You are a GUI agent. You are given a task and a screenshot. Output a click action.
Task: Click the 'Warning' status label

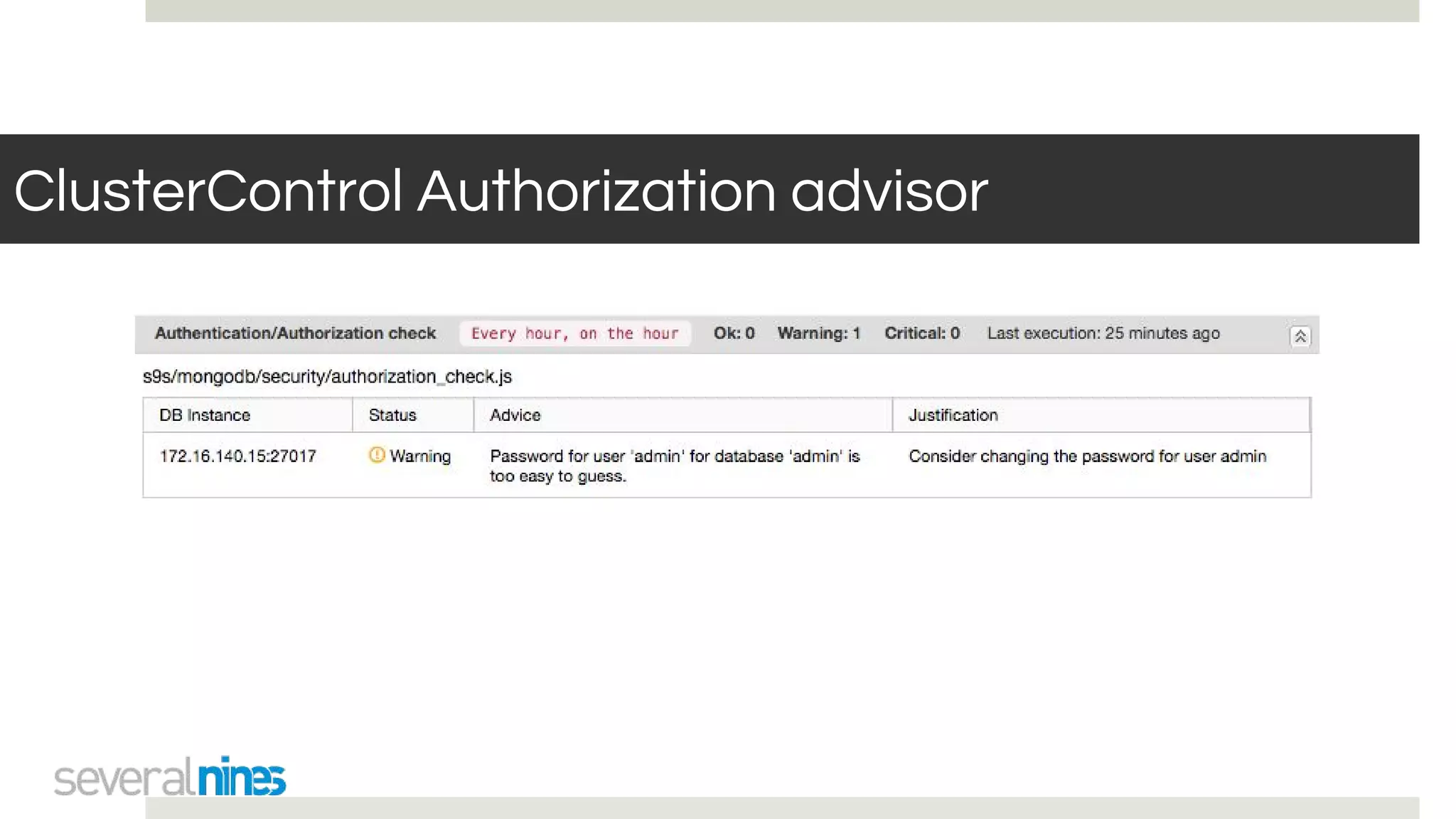420,456
